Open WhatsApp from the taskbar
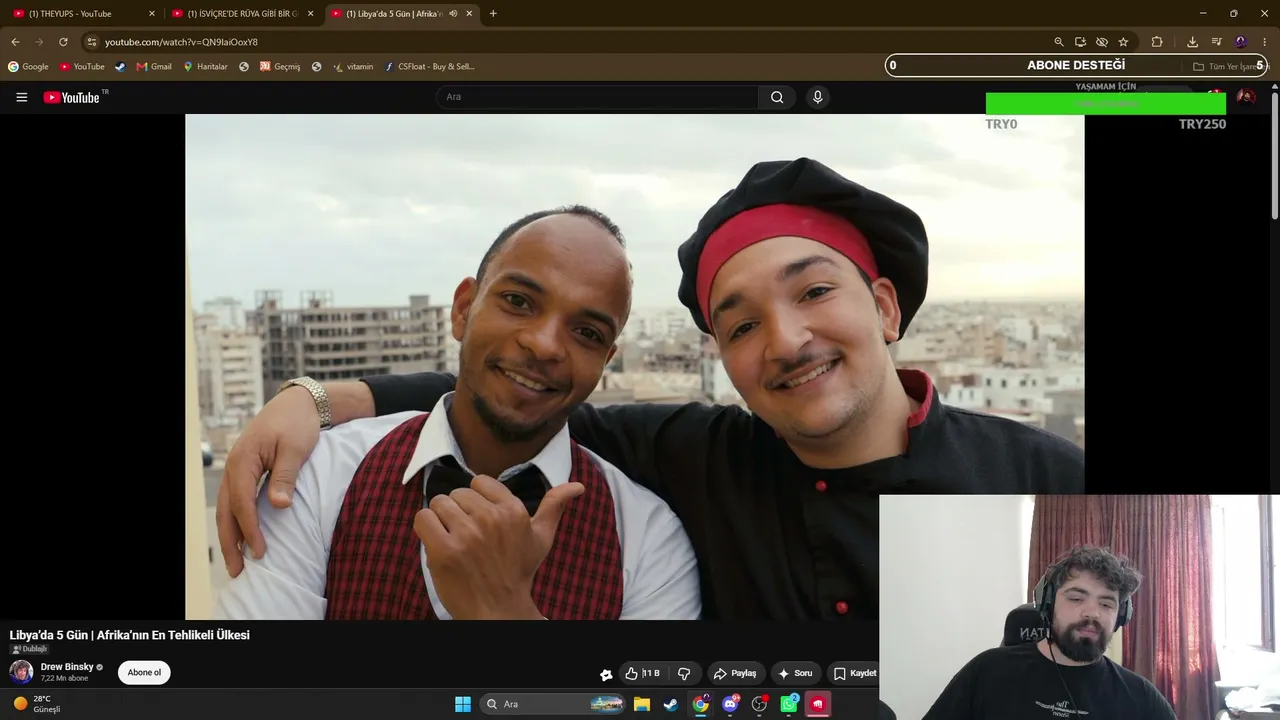Screen dimensions: 1280x720 pyautogui.click(x=789, y=704)
